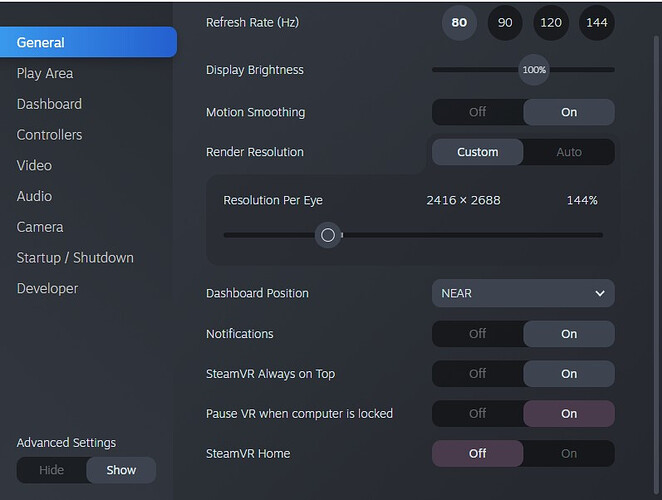Turn Motion Smoothing off
Screen dimensions: 662x500
tap(478, 112)
